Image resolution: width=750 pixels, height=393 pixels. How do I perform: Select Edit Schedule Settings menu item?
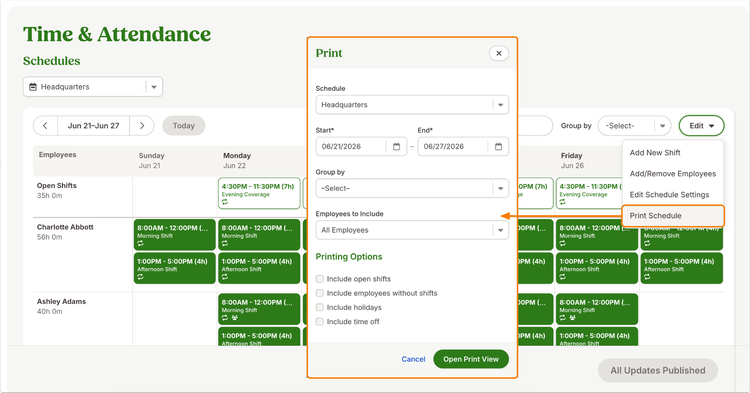pyautogui.click(x=669, y=195)
